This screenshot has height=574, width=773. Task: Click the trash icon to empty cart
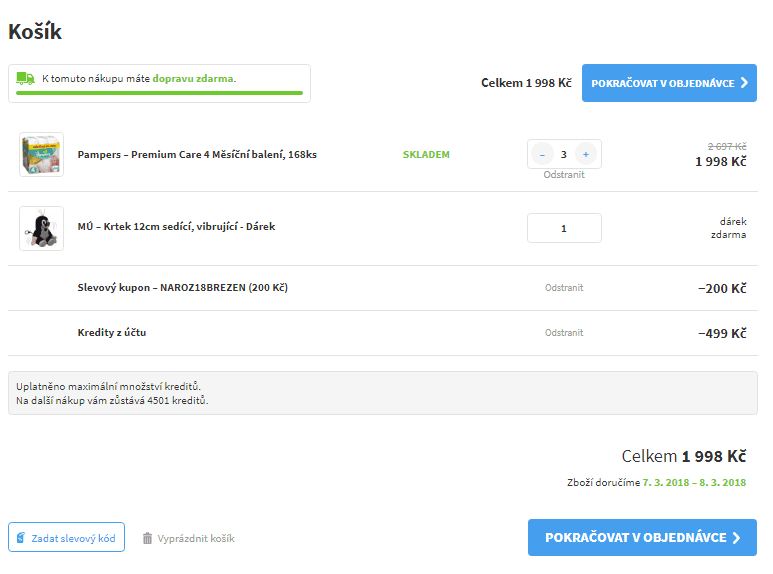147,538
